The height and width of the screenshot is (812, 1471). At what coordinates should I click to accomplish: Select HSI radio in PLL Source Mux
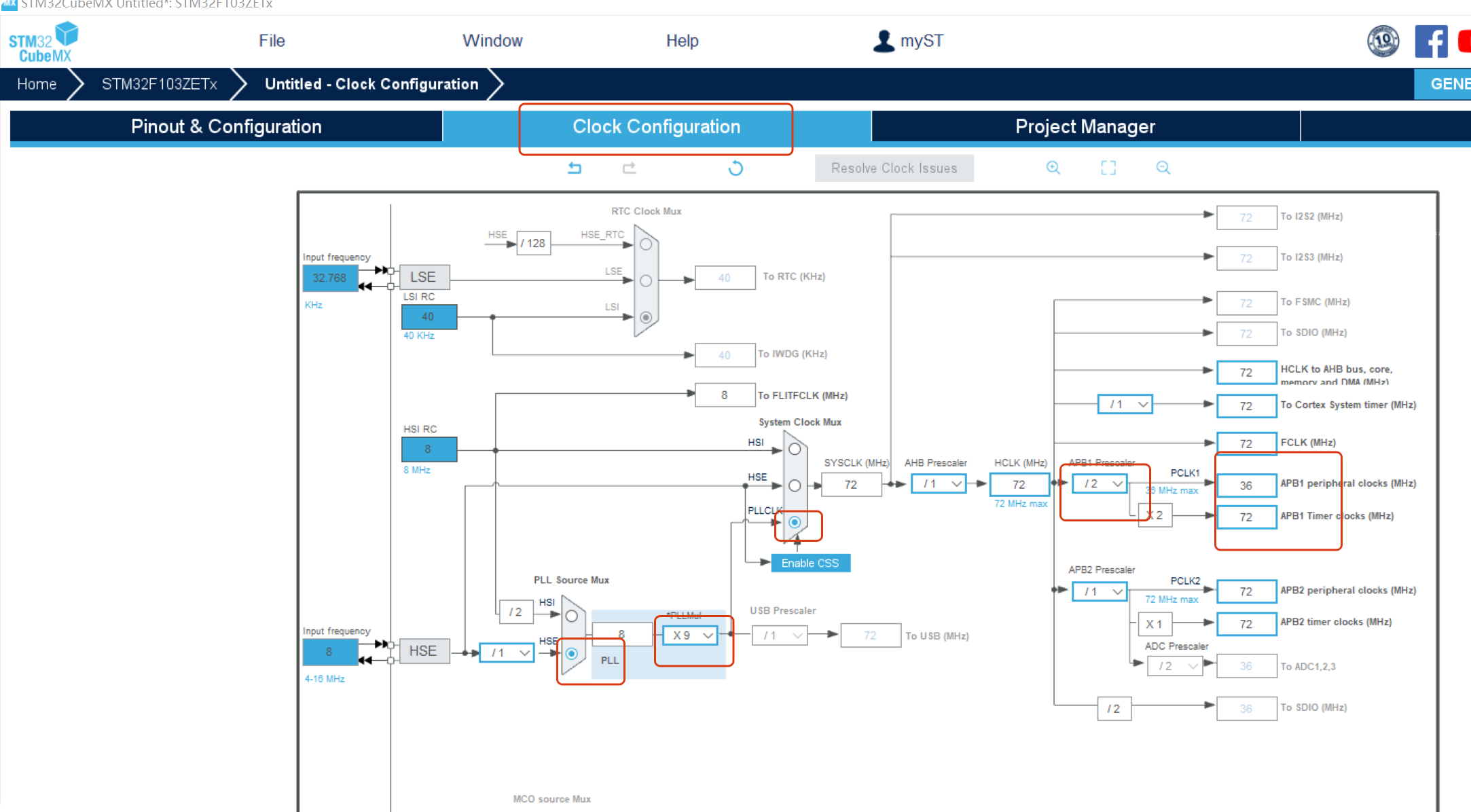[572, 616]
